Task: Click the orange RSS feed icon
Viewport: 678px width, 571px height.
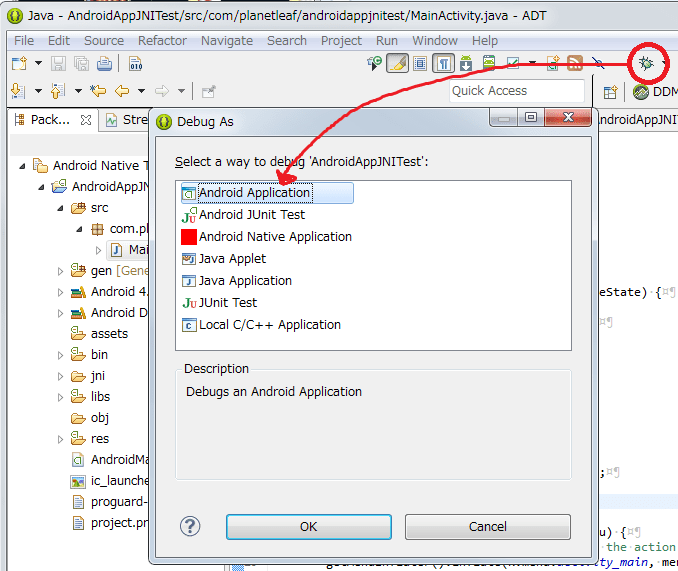Action: (x=575, y=64)
